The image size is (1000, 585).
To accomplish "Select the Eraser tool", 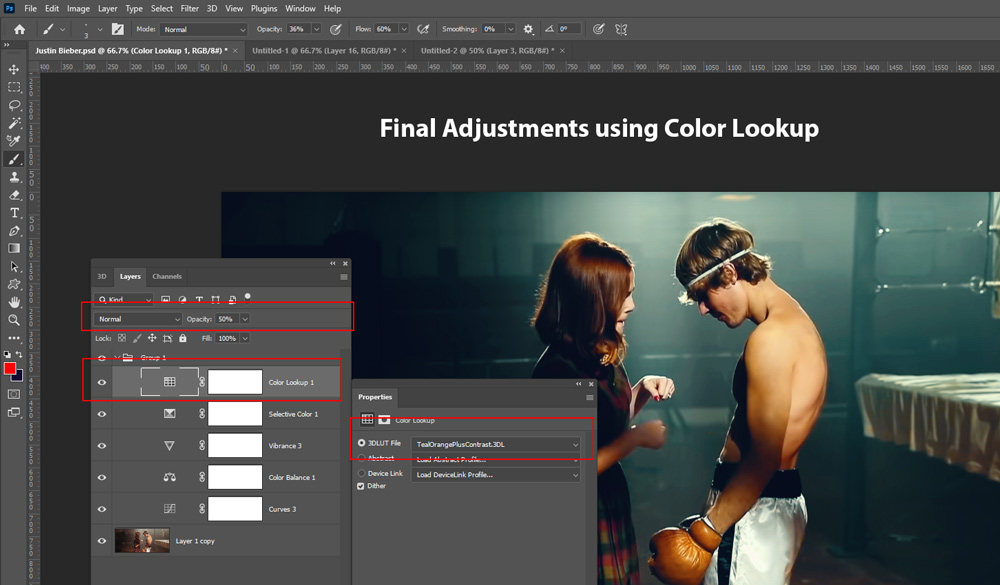I will [x=14, y=195].
